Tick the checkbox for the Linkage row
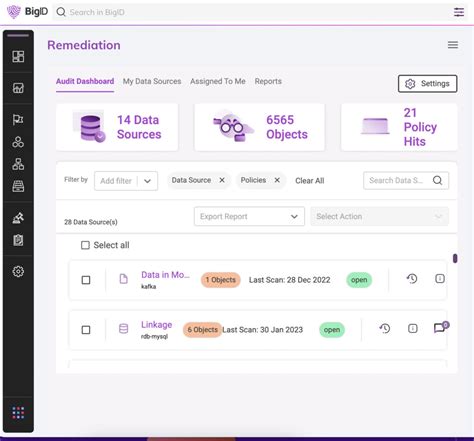The width and height of the screenshot is (474, 441). [86, 330]
